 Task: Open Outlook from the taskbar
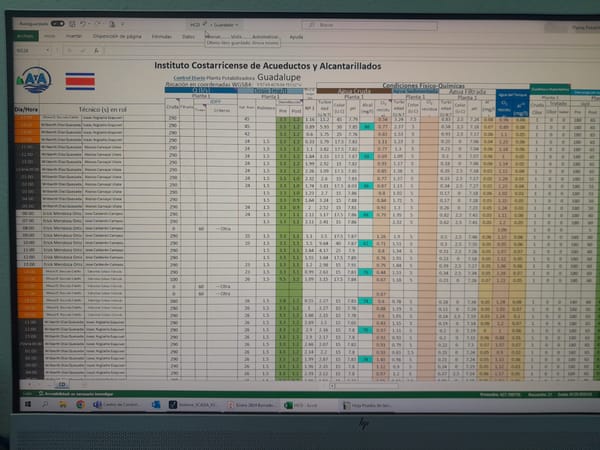[x=156, y=405]
